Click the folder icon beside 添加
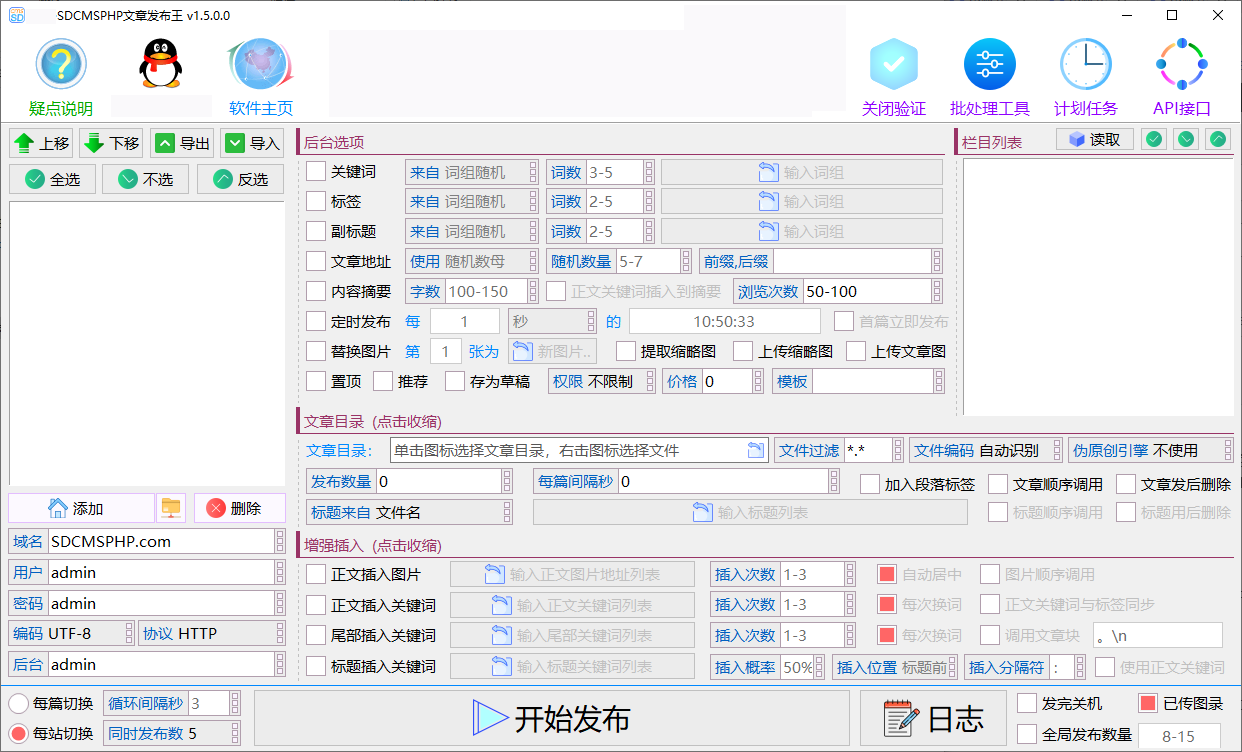Image resolution: width=1242 pixels, height=752 pixels. click(x=171, y=508)
